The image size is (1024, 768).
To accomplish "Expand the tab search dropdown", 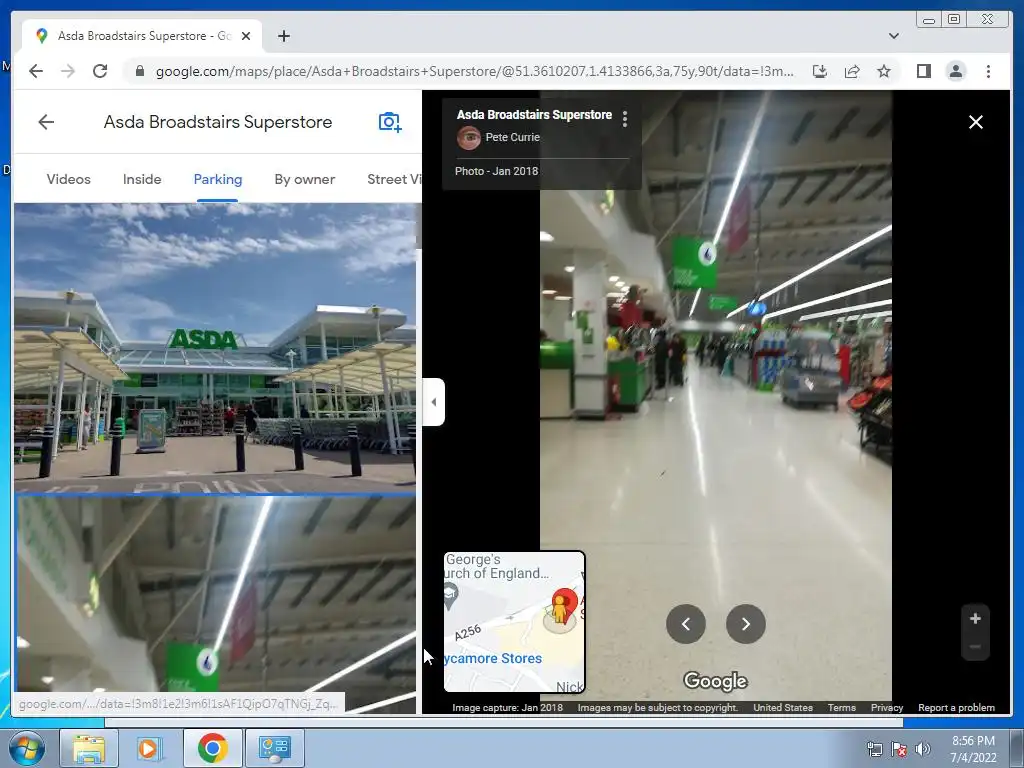I will click(x=893, y=36).
